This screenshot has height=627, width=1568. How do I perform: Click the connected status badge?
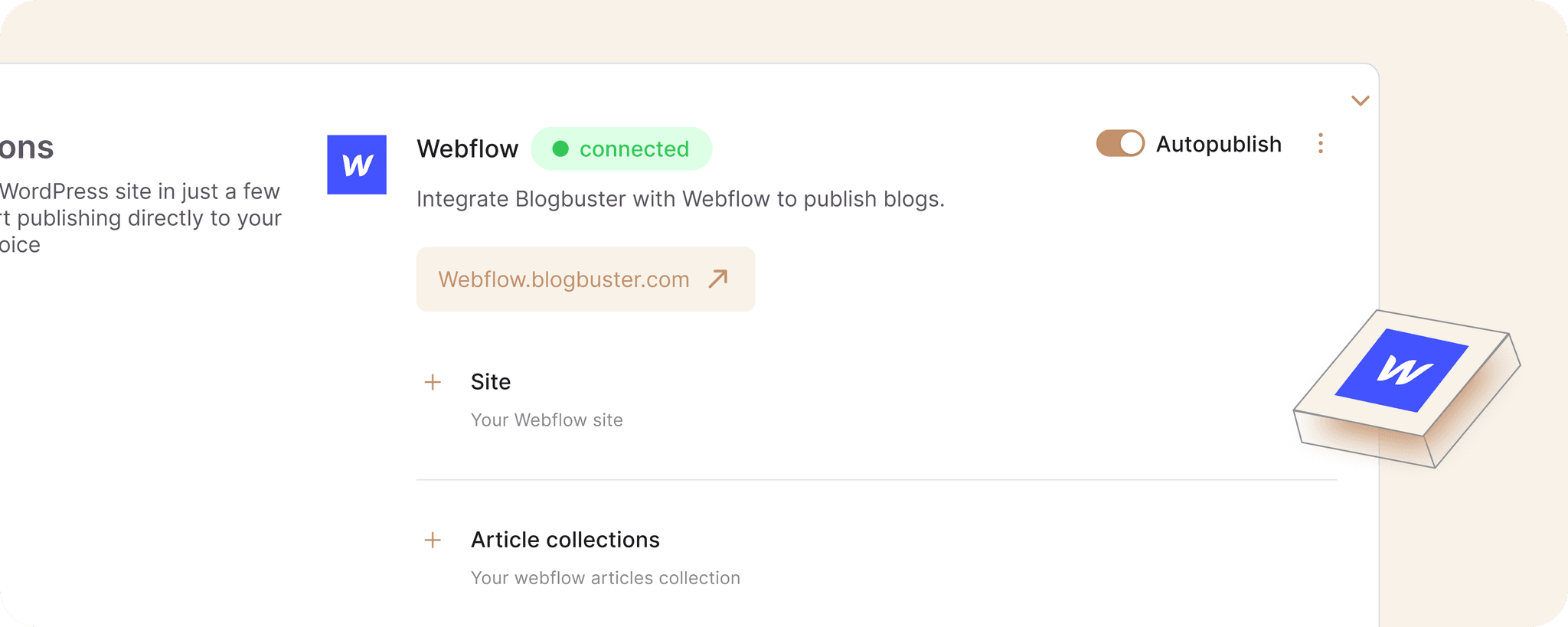coord(621,149)
